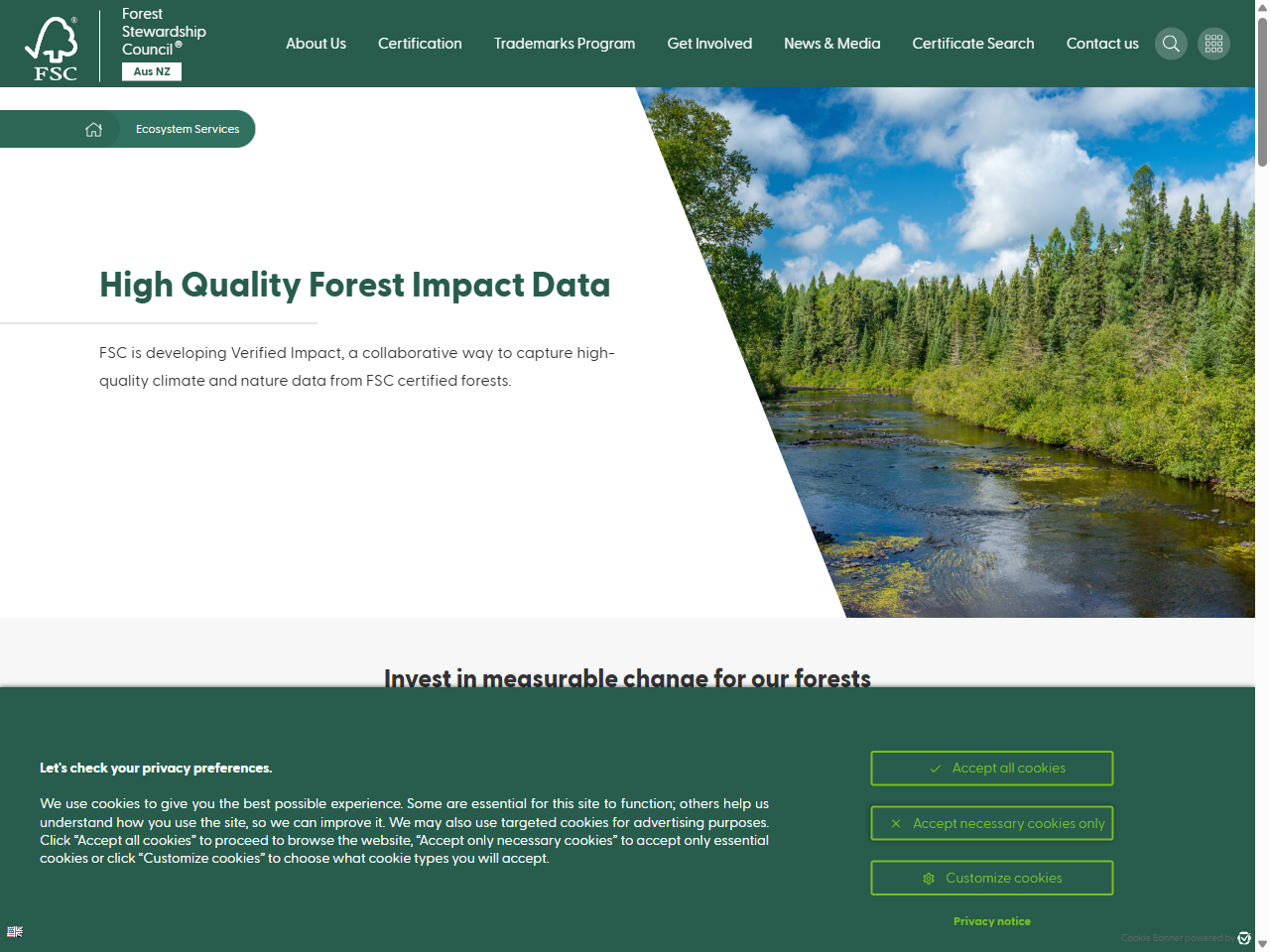Screen dimensions: 1270x952
Task: Click the home icon in the breadcrumb
Action: point(94,129)
